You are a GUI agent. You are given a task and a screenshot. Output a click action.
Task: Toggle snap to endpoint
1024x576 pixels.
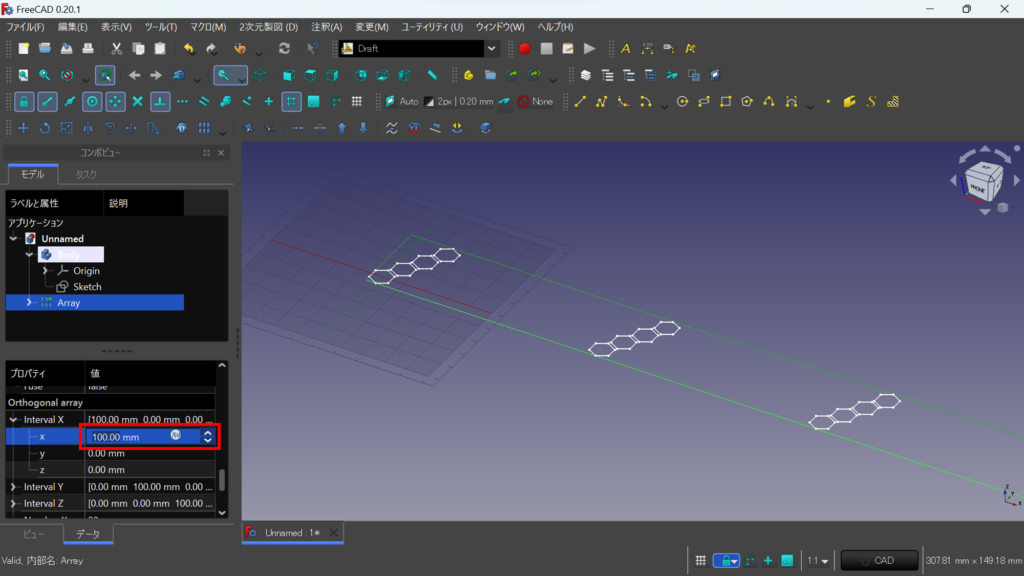point(47,101)
